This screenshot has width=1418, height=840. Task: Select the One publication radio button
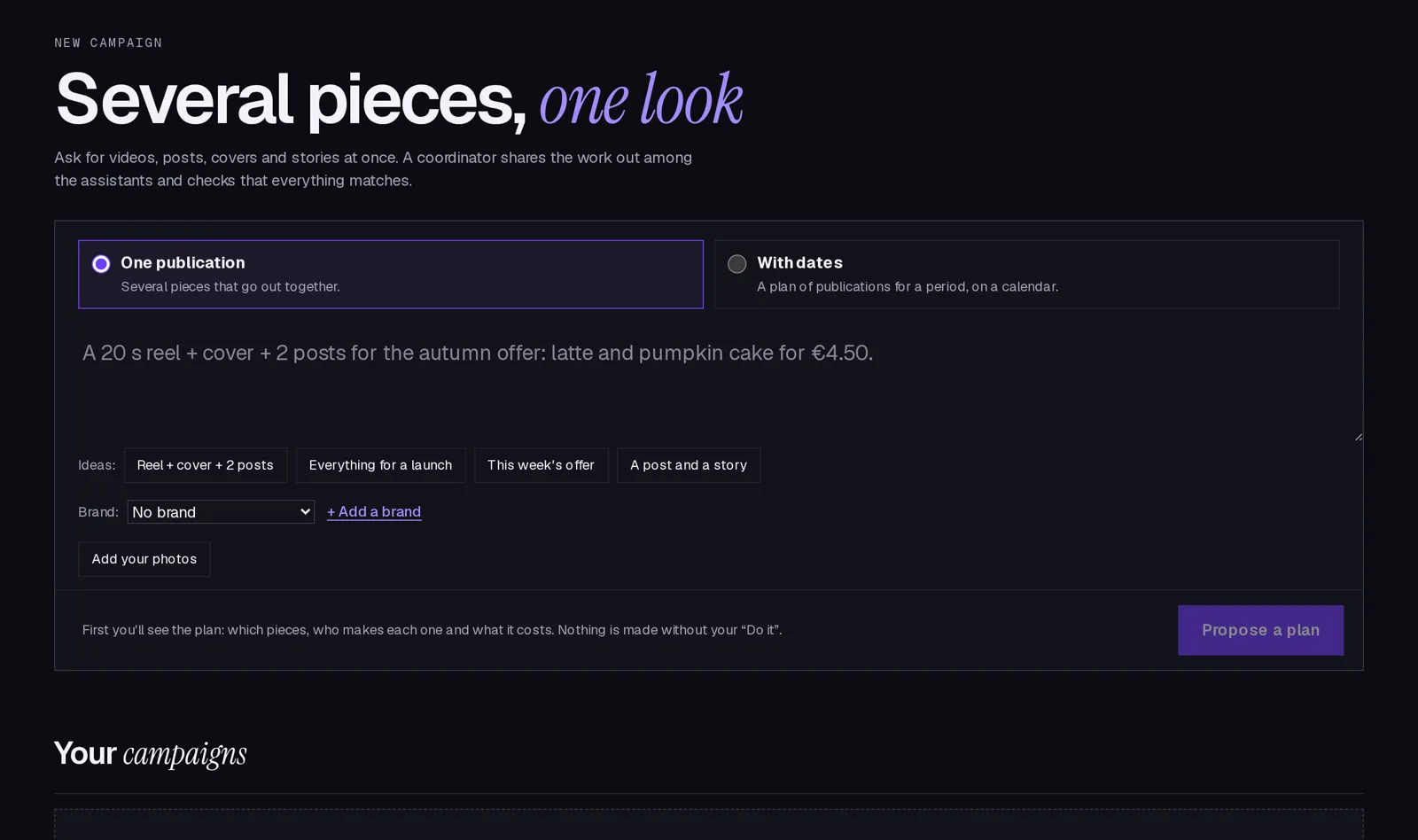tap(101, 264)
